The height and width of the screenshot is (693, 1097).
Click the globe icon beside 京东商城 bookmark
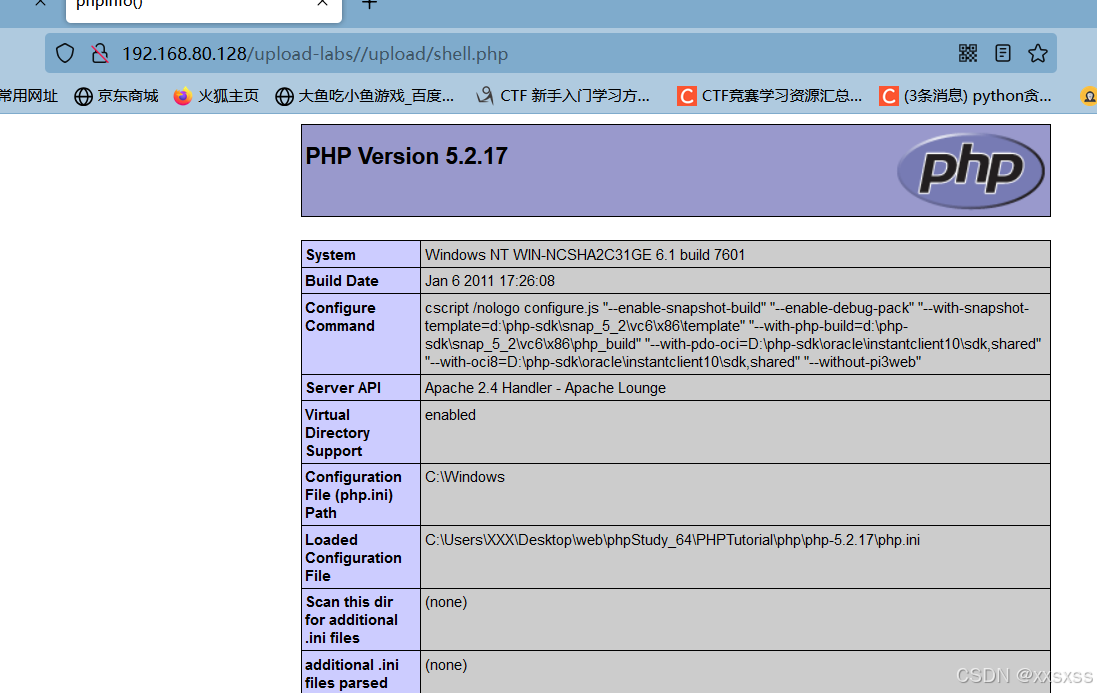(83, 96)
